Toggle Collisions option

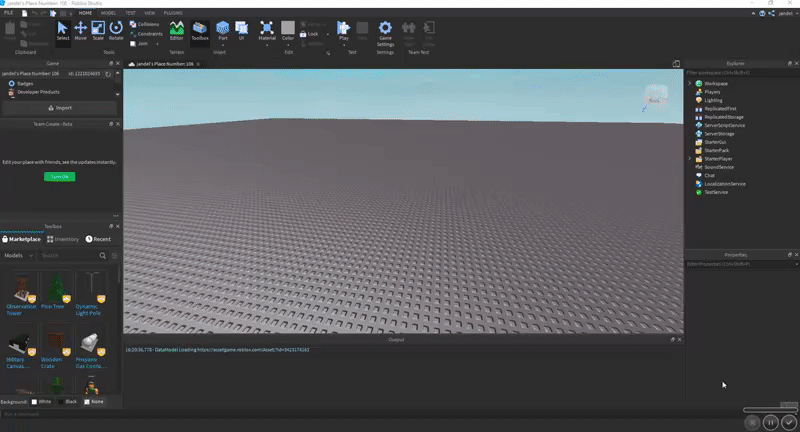[x=144, y=24]
